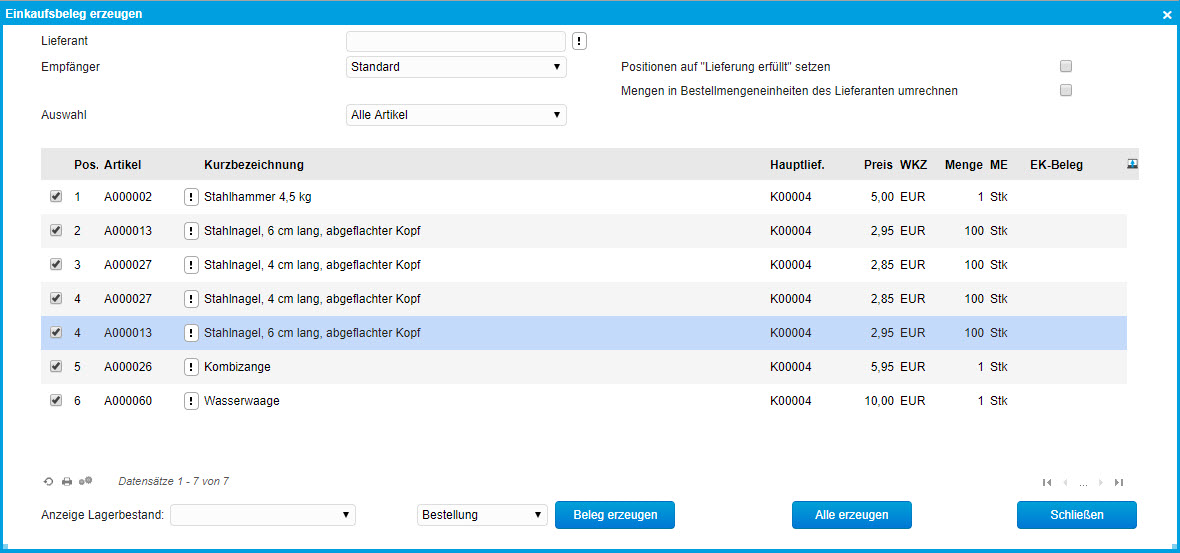Tick the Mengen in Bestellmengeneinheiten umrechnen checkbox
Image resolution: width=1180 pixels, height=553 pixels.
(1066, 90)
